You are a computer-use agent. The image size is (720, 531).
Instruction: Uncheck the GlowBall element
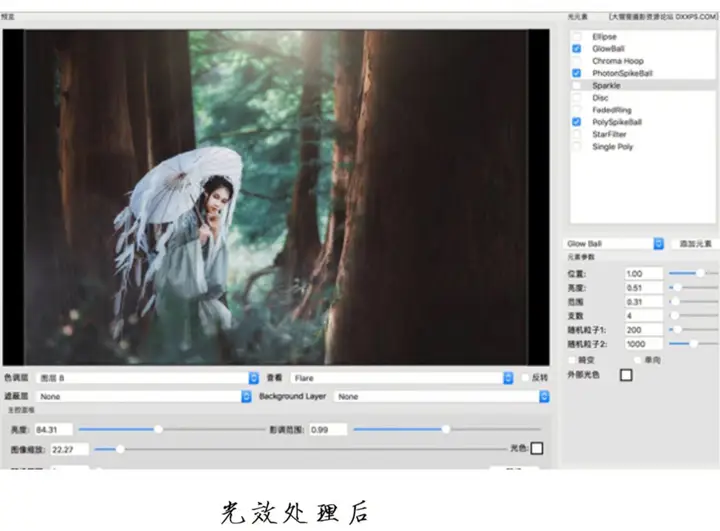point(577,49)
